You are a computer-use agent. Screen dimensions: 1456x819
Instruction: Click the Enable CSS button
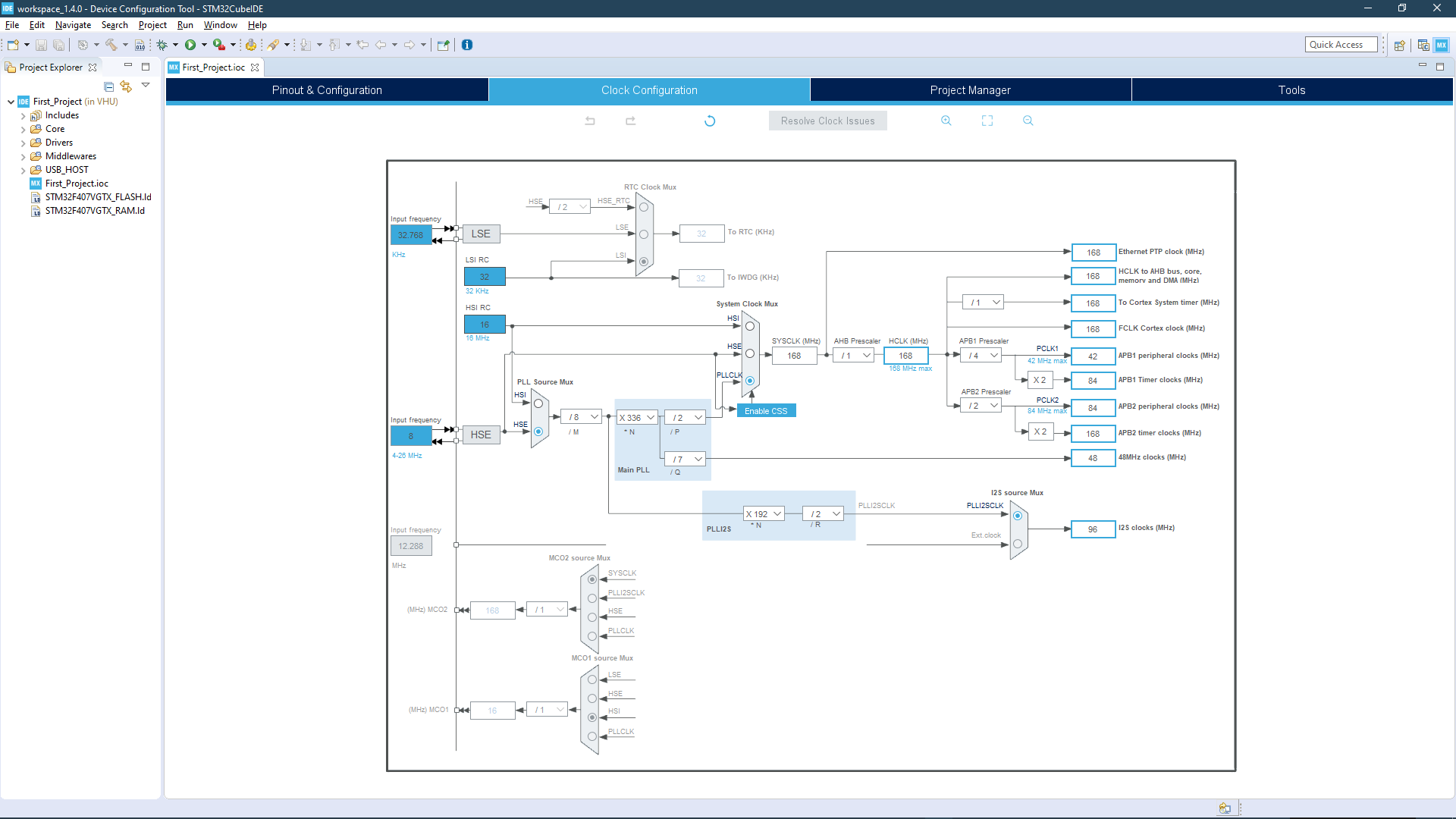click(766, 411)
